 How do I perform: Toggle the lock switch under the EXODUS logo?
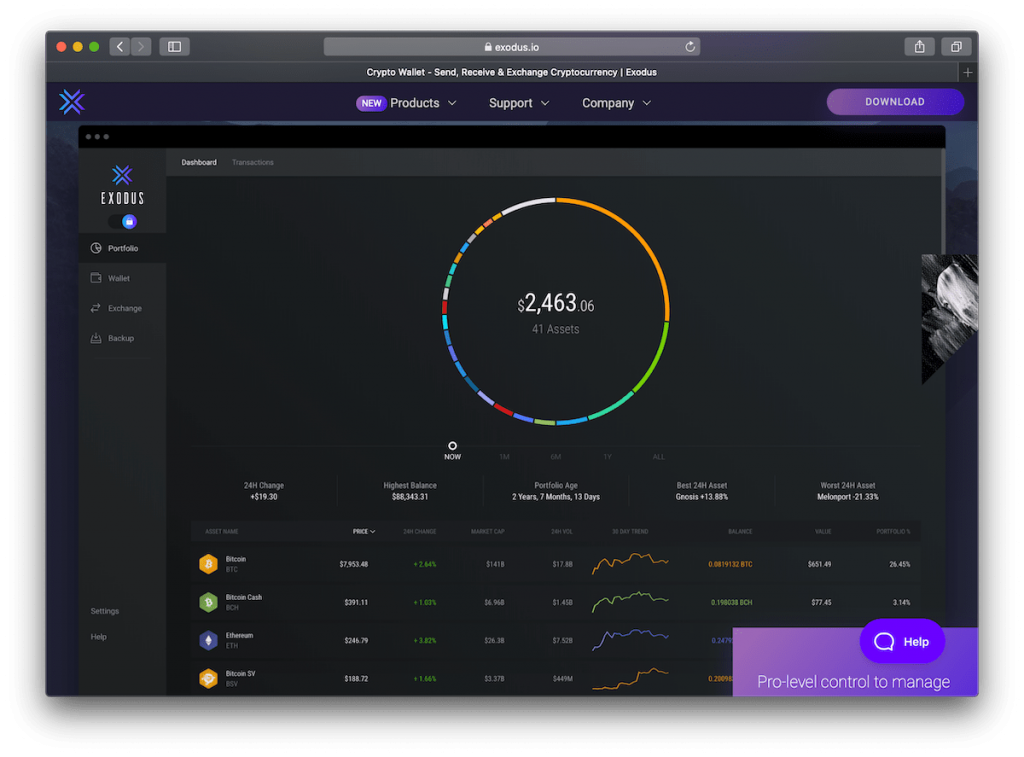click(x=123, y=222)
